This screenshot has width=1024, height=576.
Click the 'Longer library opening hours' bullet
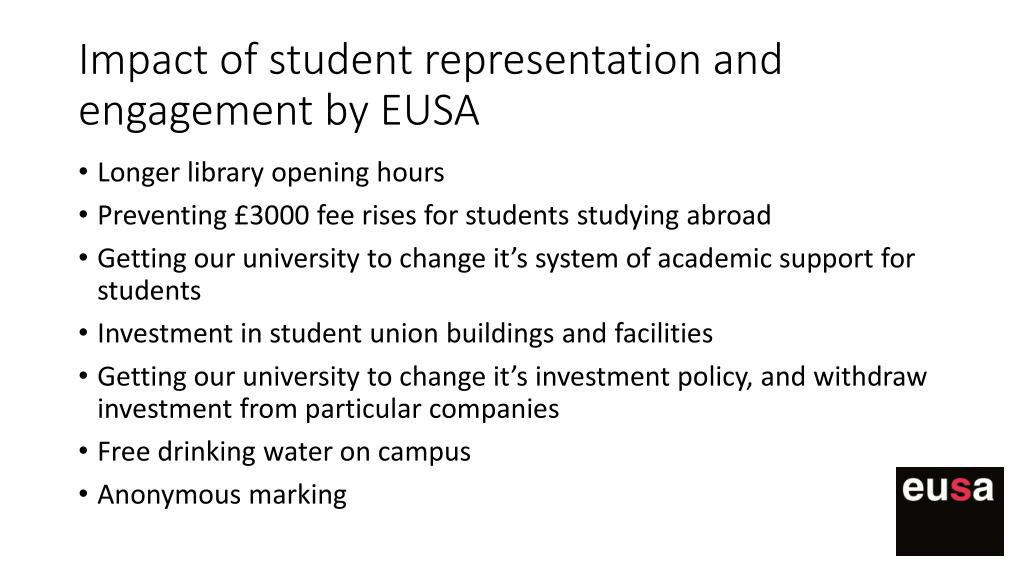click(x=270, y=173)
